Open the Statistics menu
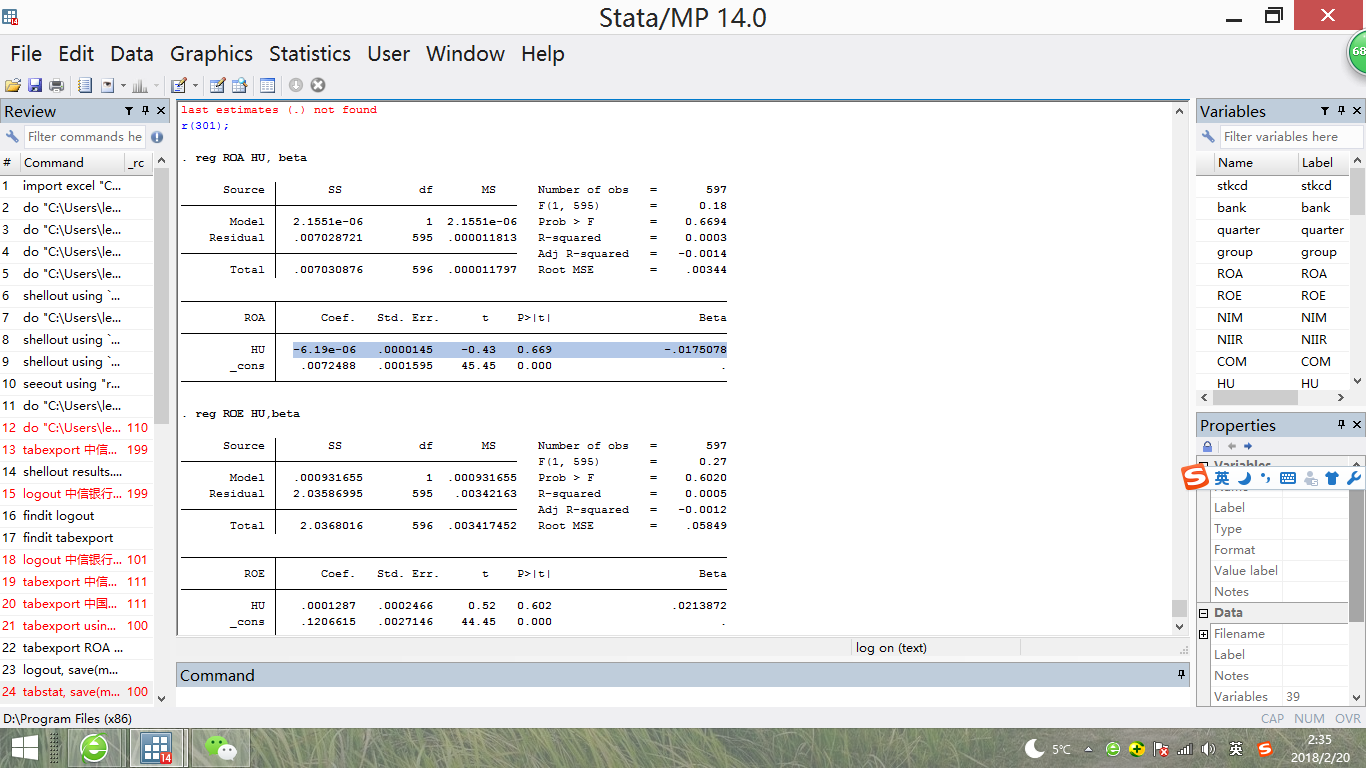This screenshot has height=768, width=1366. pyautogui.click(x=309, y=54)
